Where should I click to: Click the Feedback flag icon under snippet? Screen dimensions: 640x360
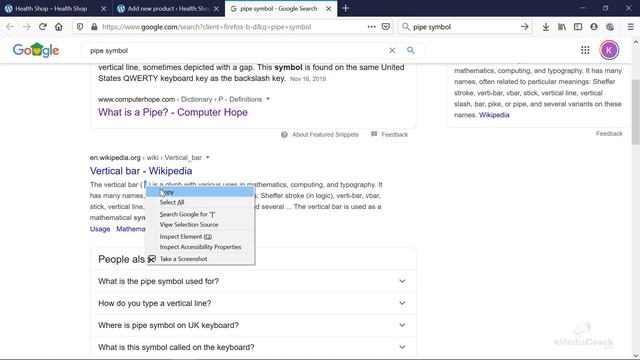(374, 134)
